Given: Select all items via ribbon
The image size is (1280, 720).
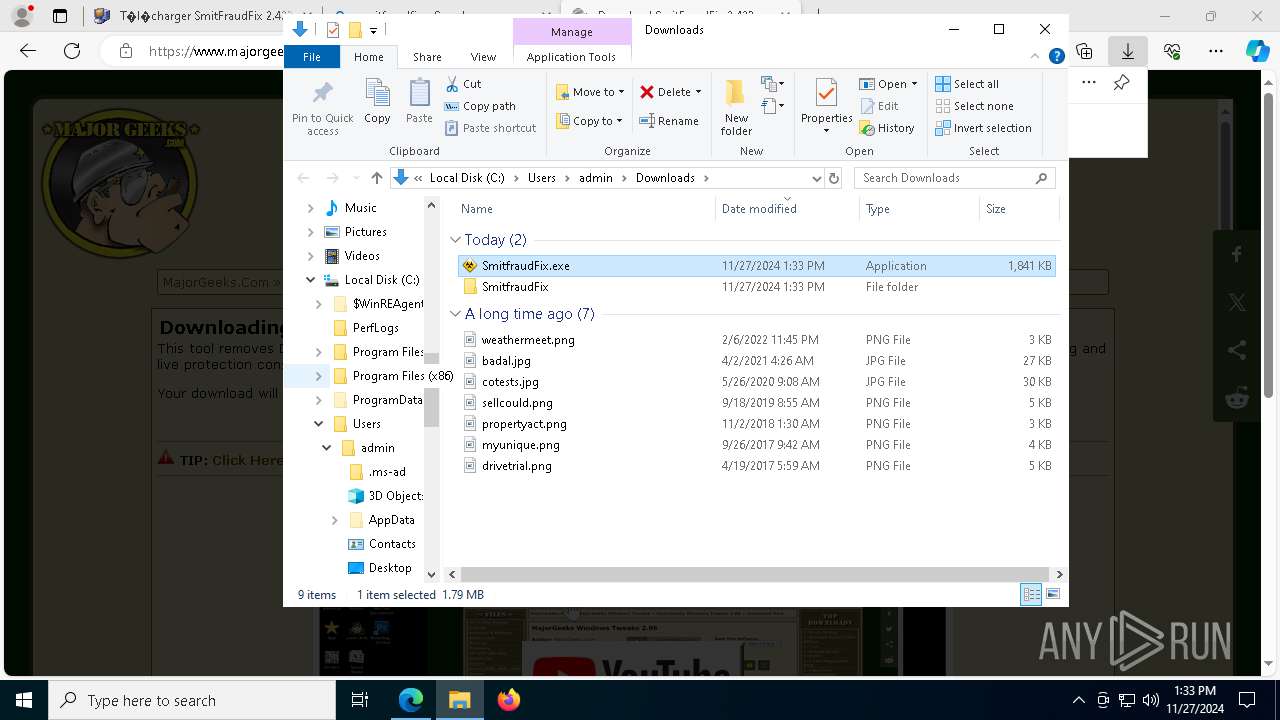Looking at the screenshot, I should [966, 84].
